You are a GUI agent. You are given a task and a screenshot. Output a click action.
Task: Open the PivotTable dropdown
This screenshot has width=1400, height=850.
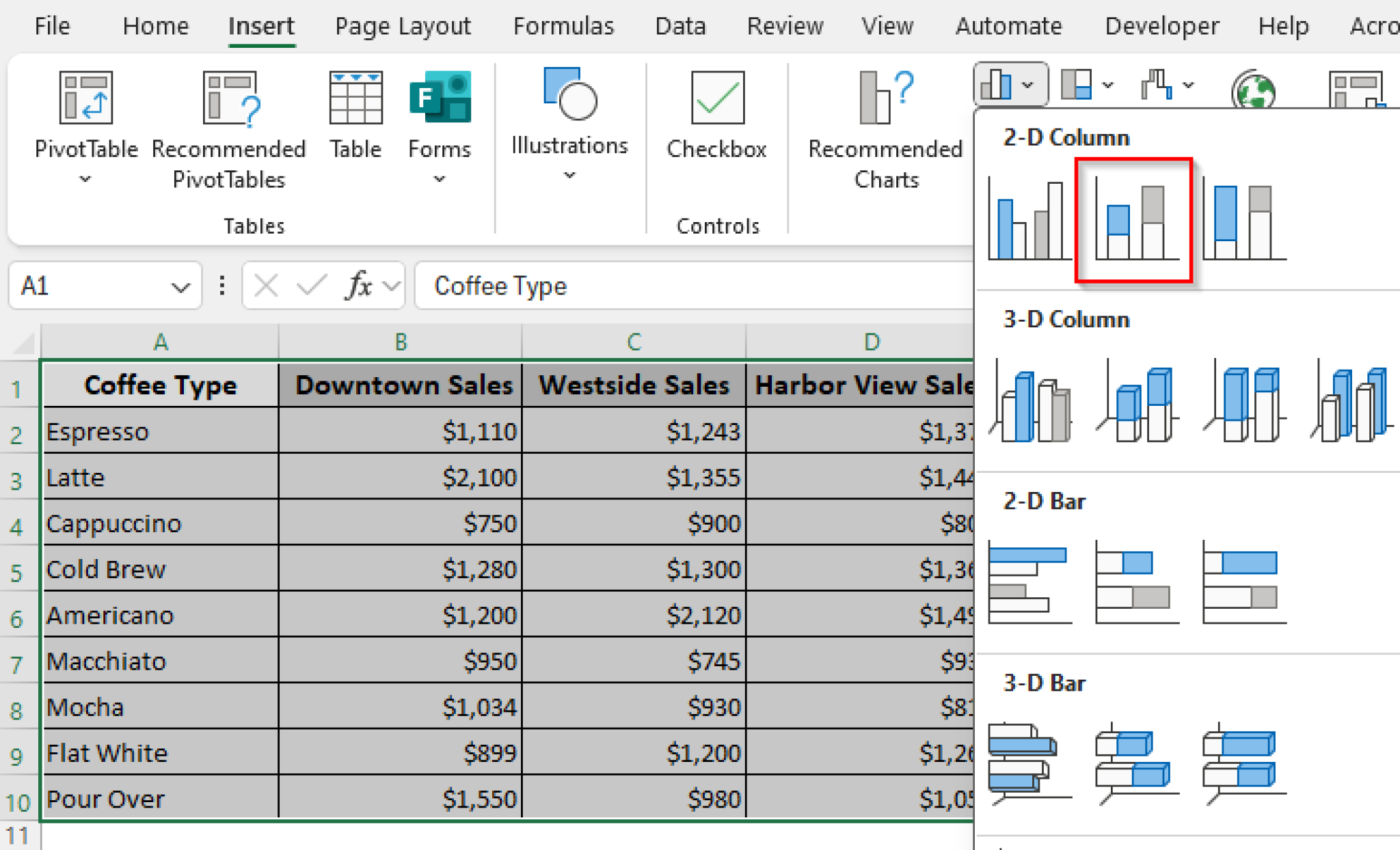[x=85, y=179]
